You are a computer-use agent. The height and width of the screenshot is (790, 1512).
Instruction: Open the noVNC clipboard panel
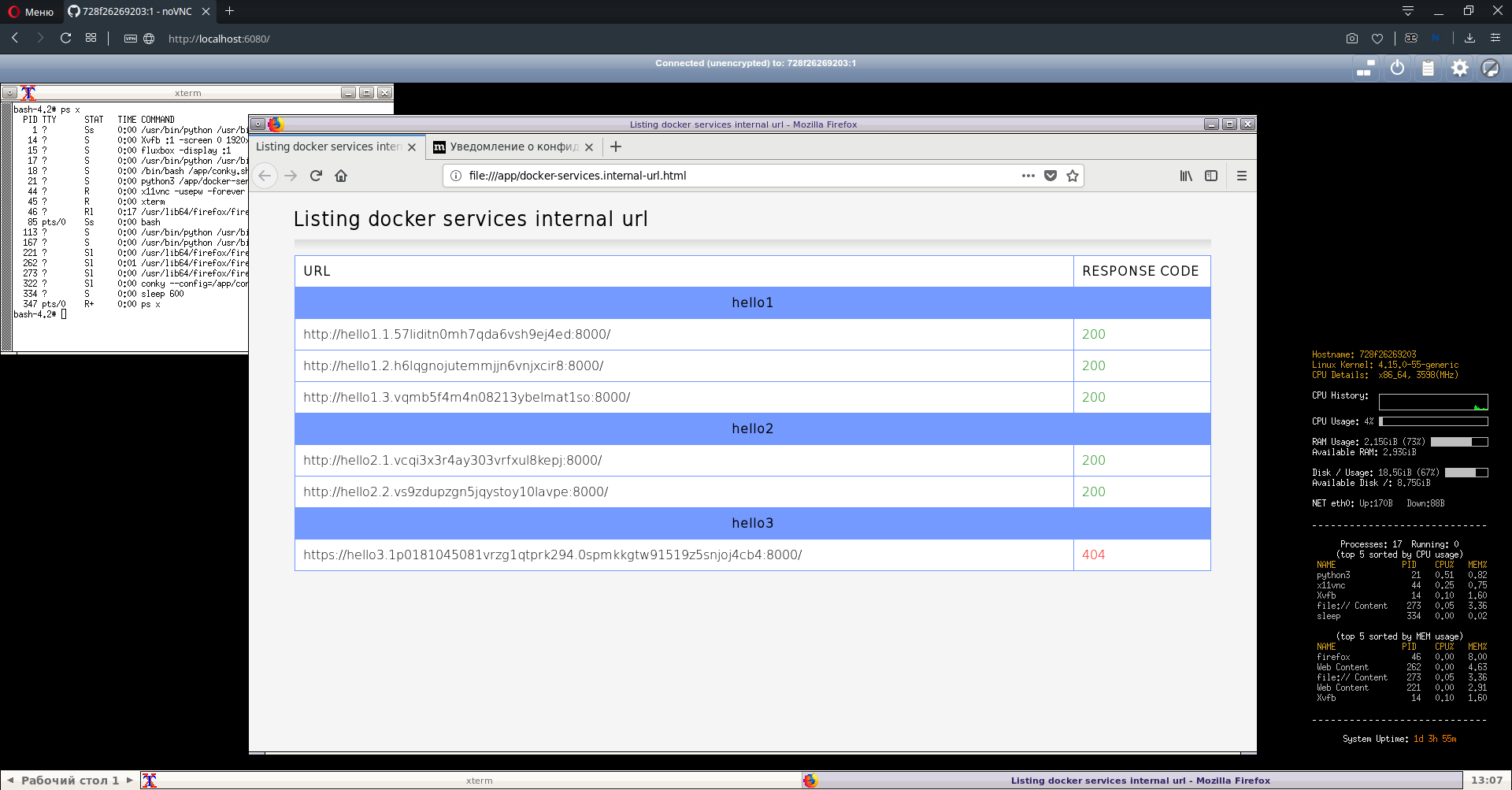pos(1428,69)
